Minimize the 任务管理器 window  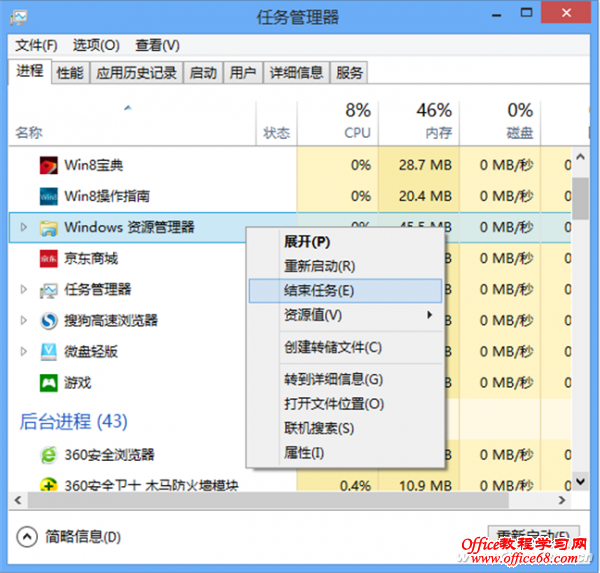coord(497,15)
